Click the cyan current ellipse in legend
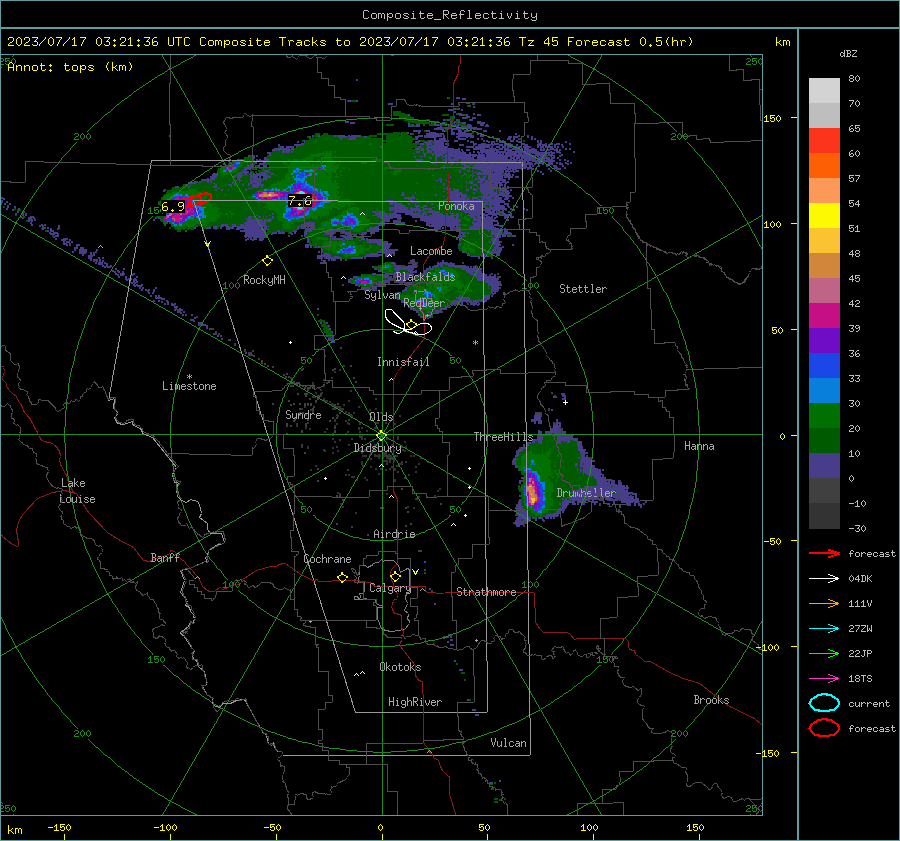Image resolution: width=900 pixels, height=841 pixels. coord(824,703)
